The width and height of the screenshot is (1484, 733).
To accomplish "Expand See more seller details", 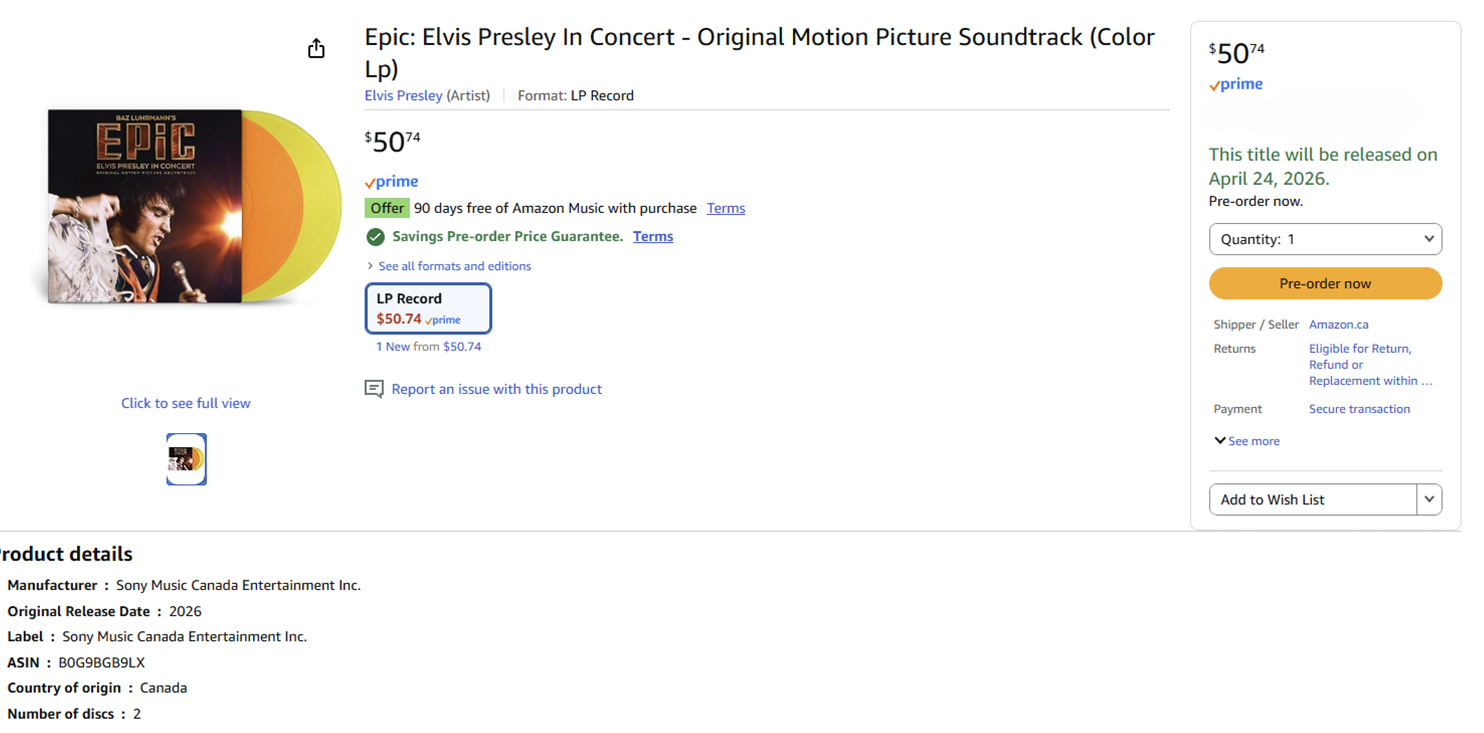I will pyautogui.click(x=1247, y=441).
